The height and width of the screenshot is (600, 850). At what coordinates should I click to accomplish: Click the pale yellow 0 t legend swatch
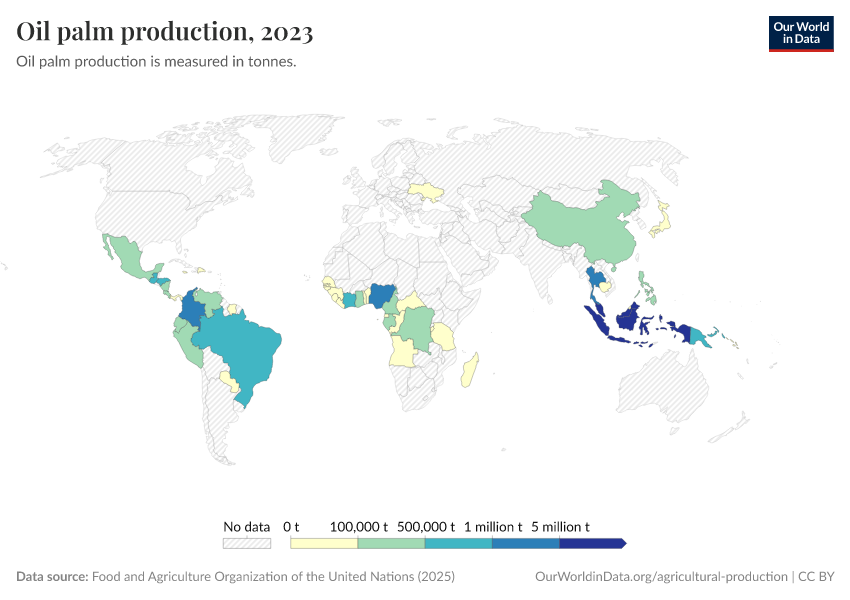point(323,543)
